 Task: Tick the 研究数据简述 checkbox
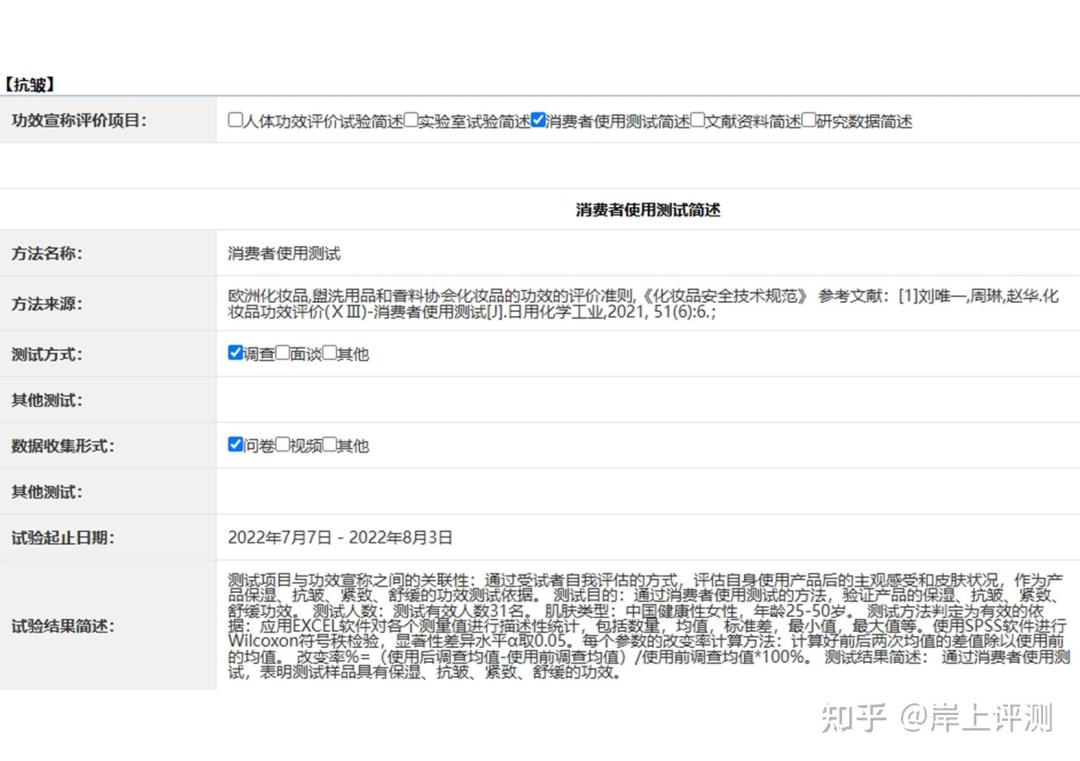809,121
